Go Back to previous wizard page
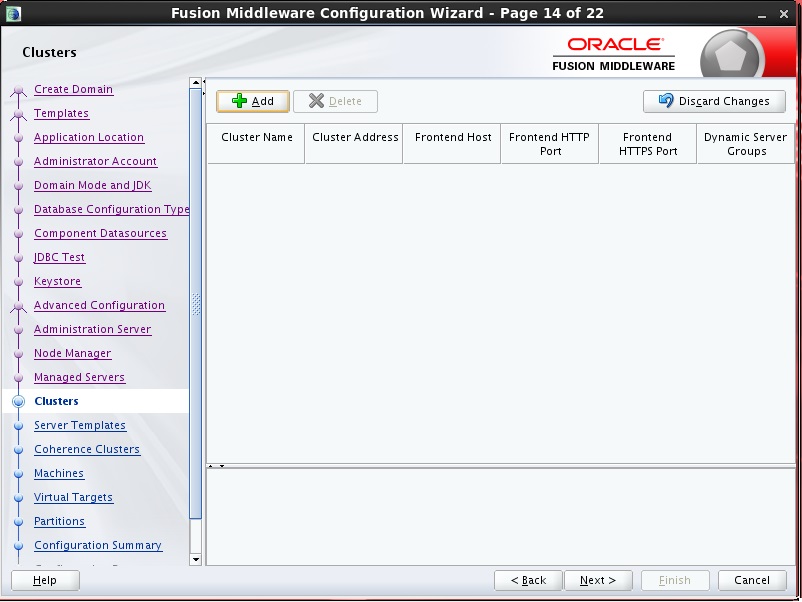 [x=528, y=580]
